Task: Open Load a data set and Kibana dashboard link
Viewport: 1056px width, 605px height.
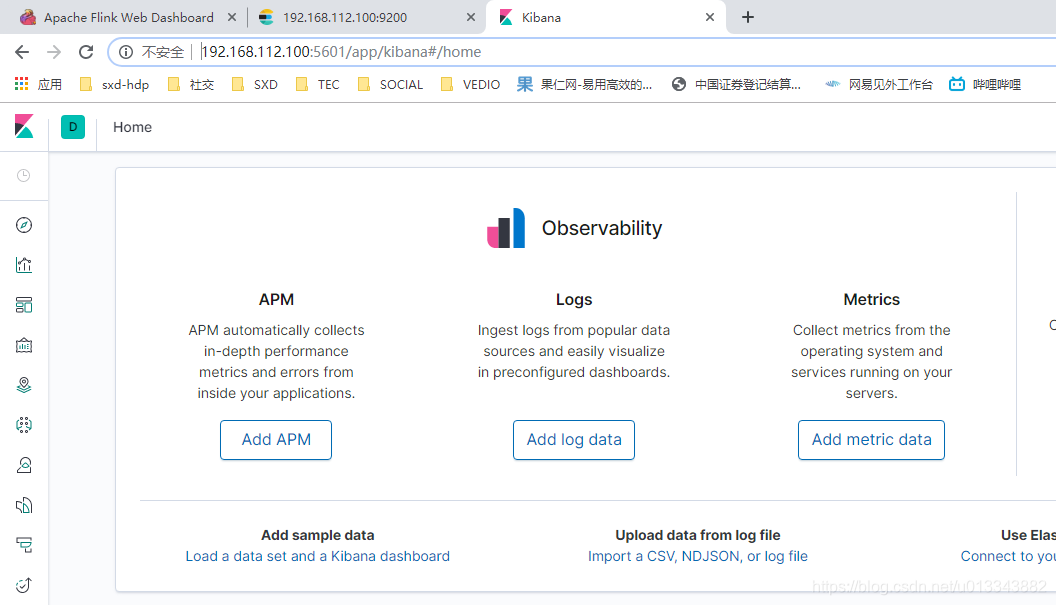Action: pyautogui.click(x=317, y=556)
